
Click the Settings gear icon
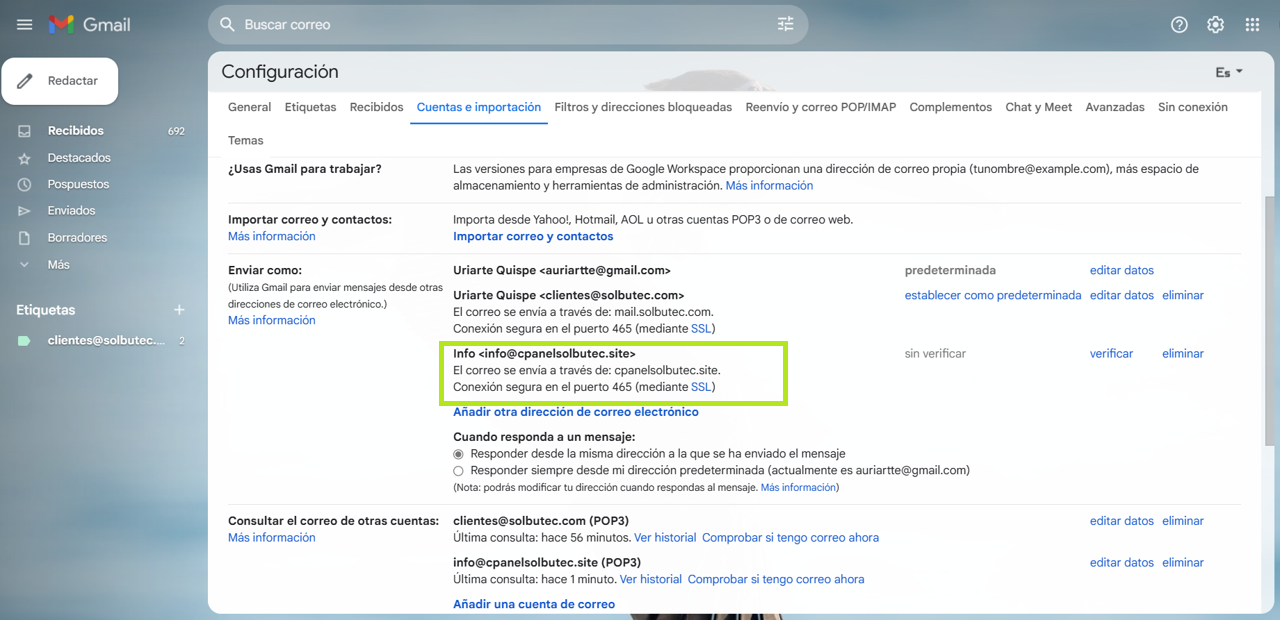click(1215, 25)
